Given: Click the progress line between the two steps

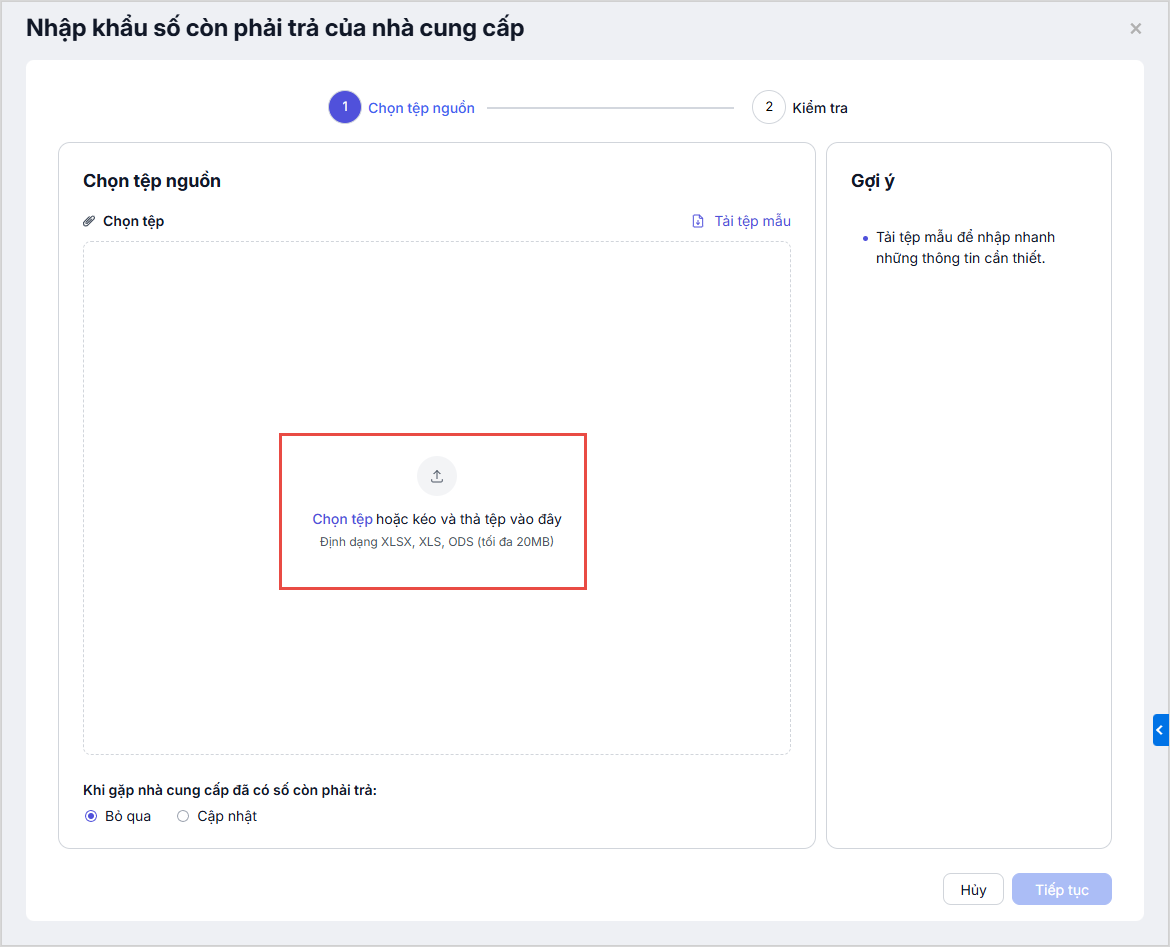Looking at the screenshot, I should (x=610, y=108).
